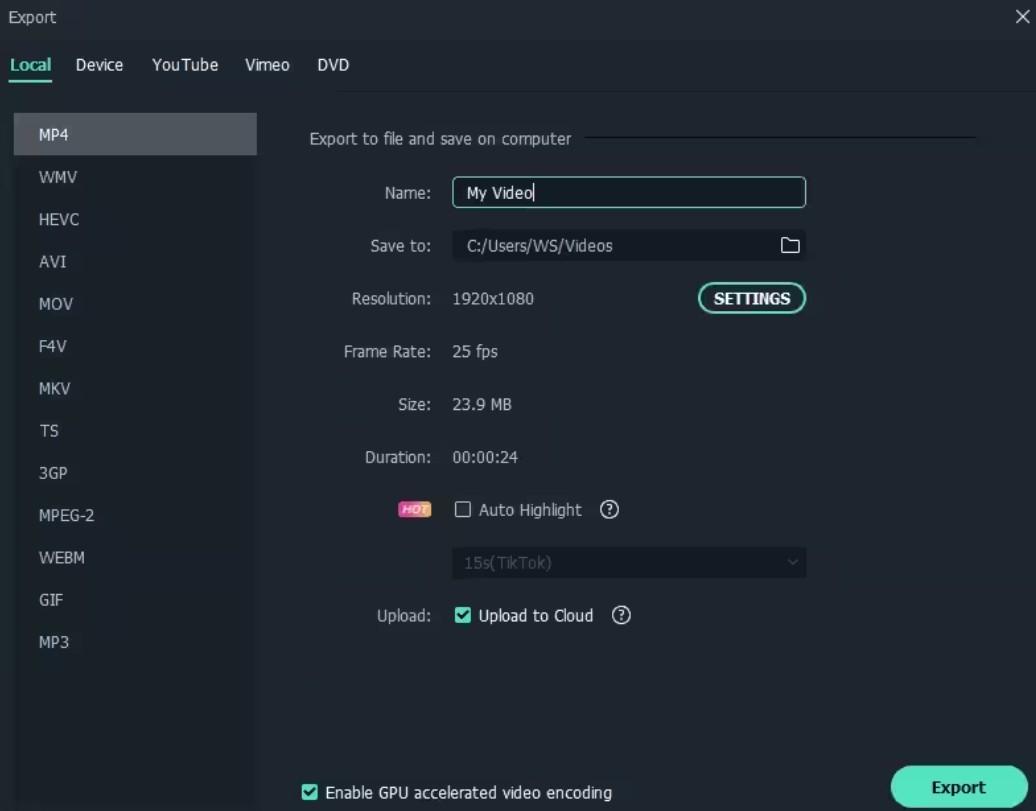Click the 00:00:24 duration value
This screenshot has width=1036, height=811.
pos(485,457)
